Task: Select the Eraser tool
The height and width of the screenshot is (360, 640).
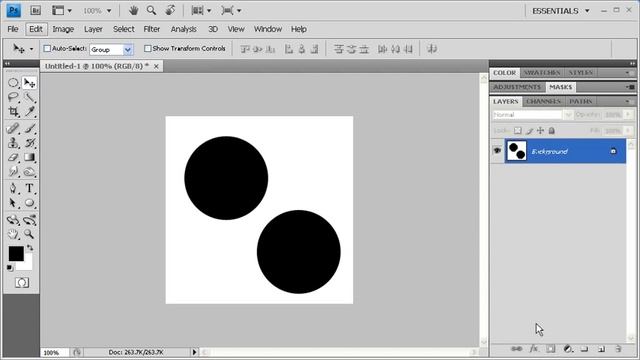Action: tap(13, 157)
